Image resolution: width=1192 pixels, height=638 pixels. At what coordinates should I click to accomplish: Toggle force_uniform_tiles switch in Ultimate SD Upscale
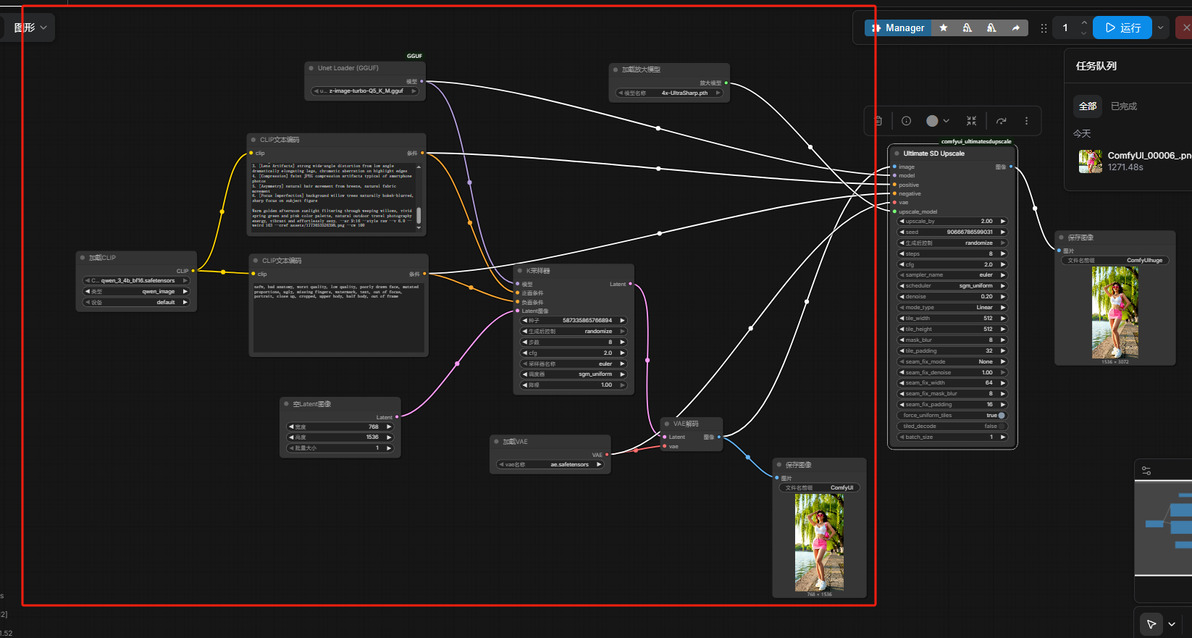coord(1001,416)
